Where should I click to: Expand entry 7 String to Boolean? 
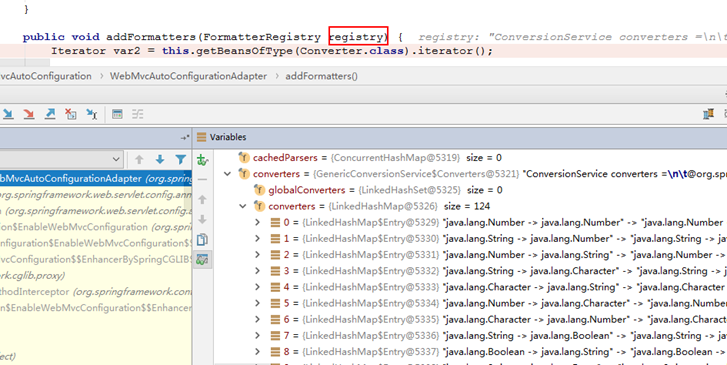[258, 336]
